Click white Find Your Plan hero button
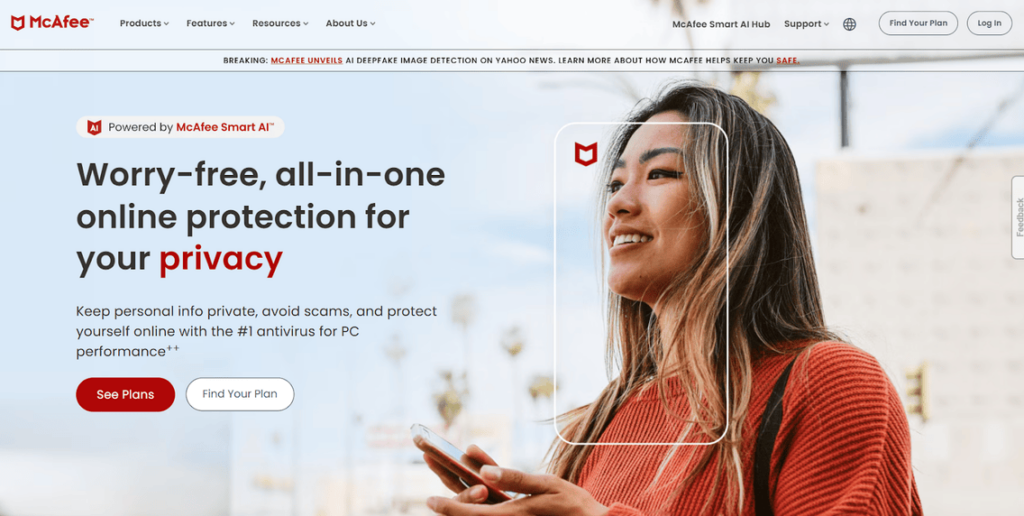The width and height of the screenshot is (1024, 516). 240,395
